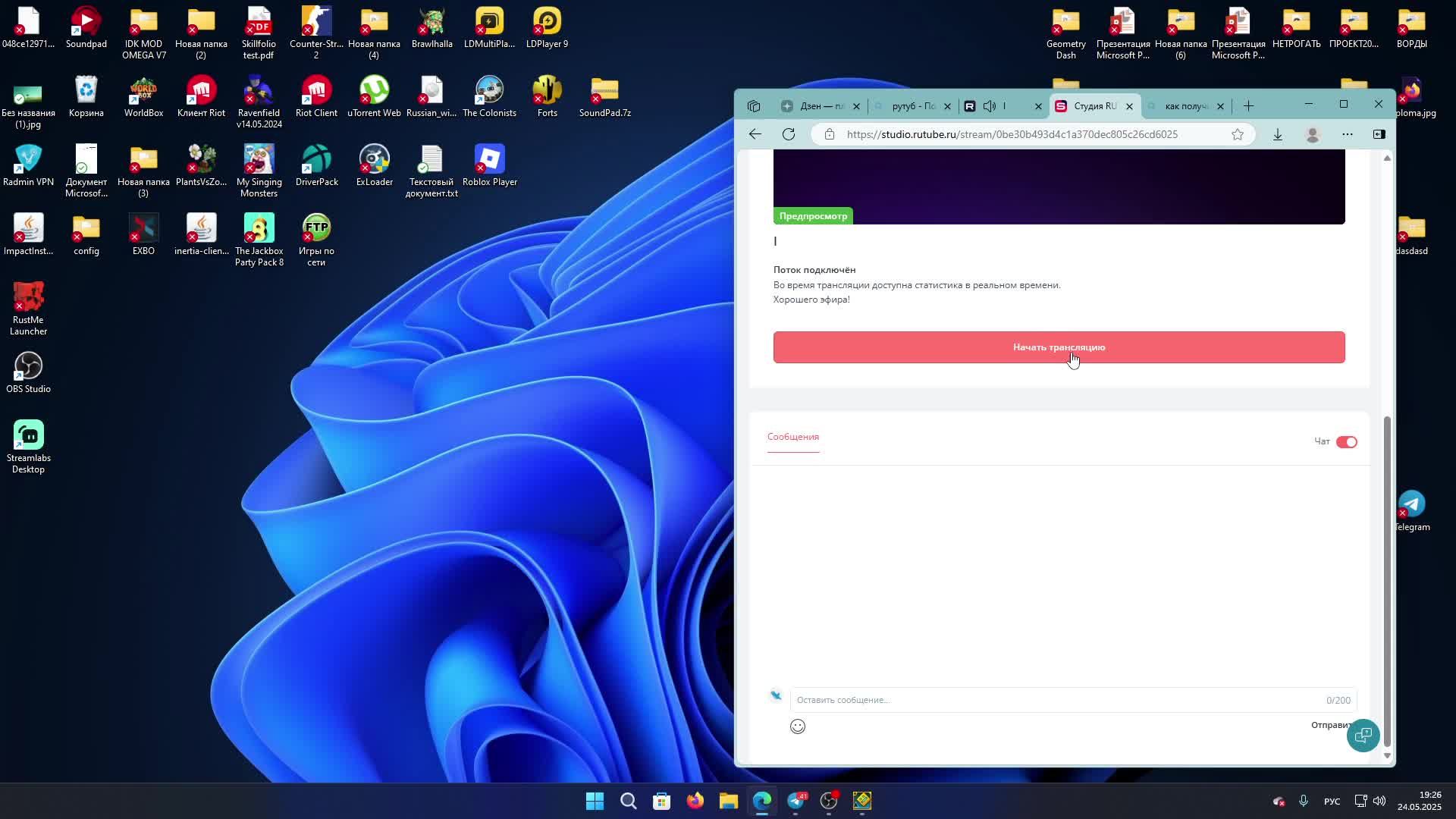Close the 'рутуб' search tab
Viewport: 1456px width, 819px height.
pyautogui.click(x=947, y=106)
